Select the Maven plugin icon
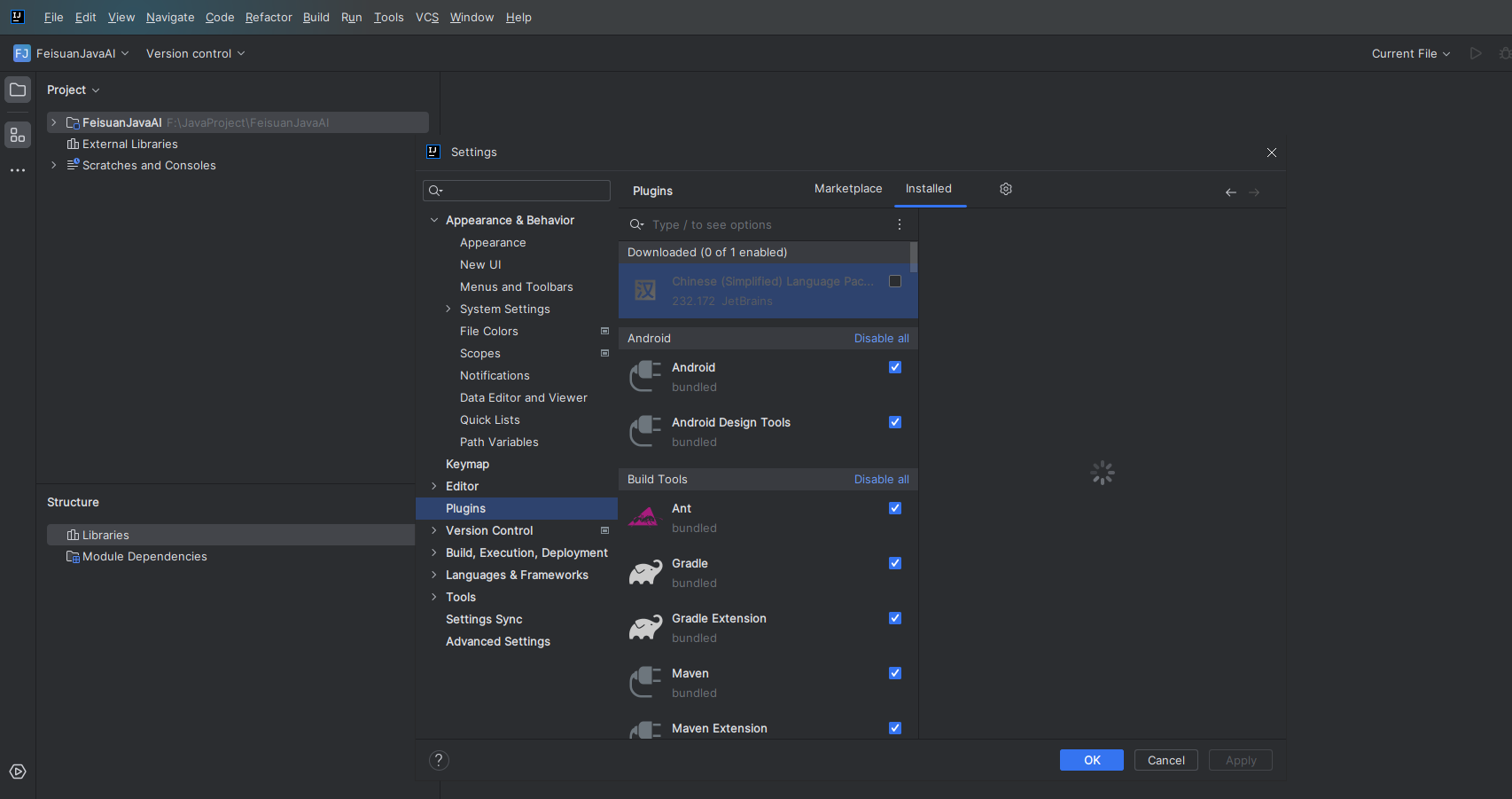 [645, 682]
